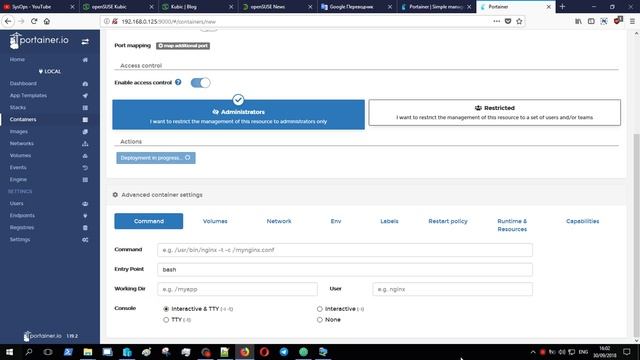Select the Restricted access option

(494, 112)
